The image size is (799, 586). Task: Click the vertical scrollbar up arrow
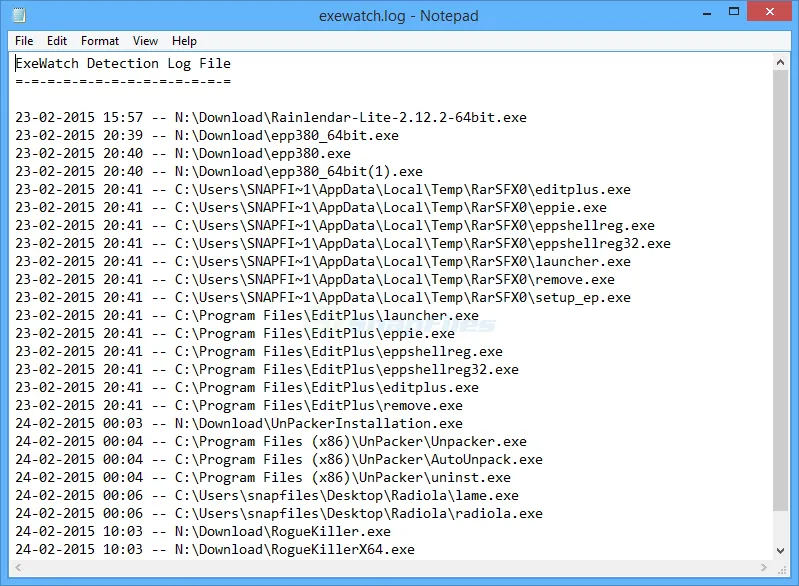[780, 63]
